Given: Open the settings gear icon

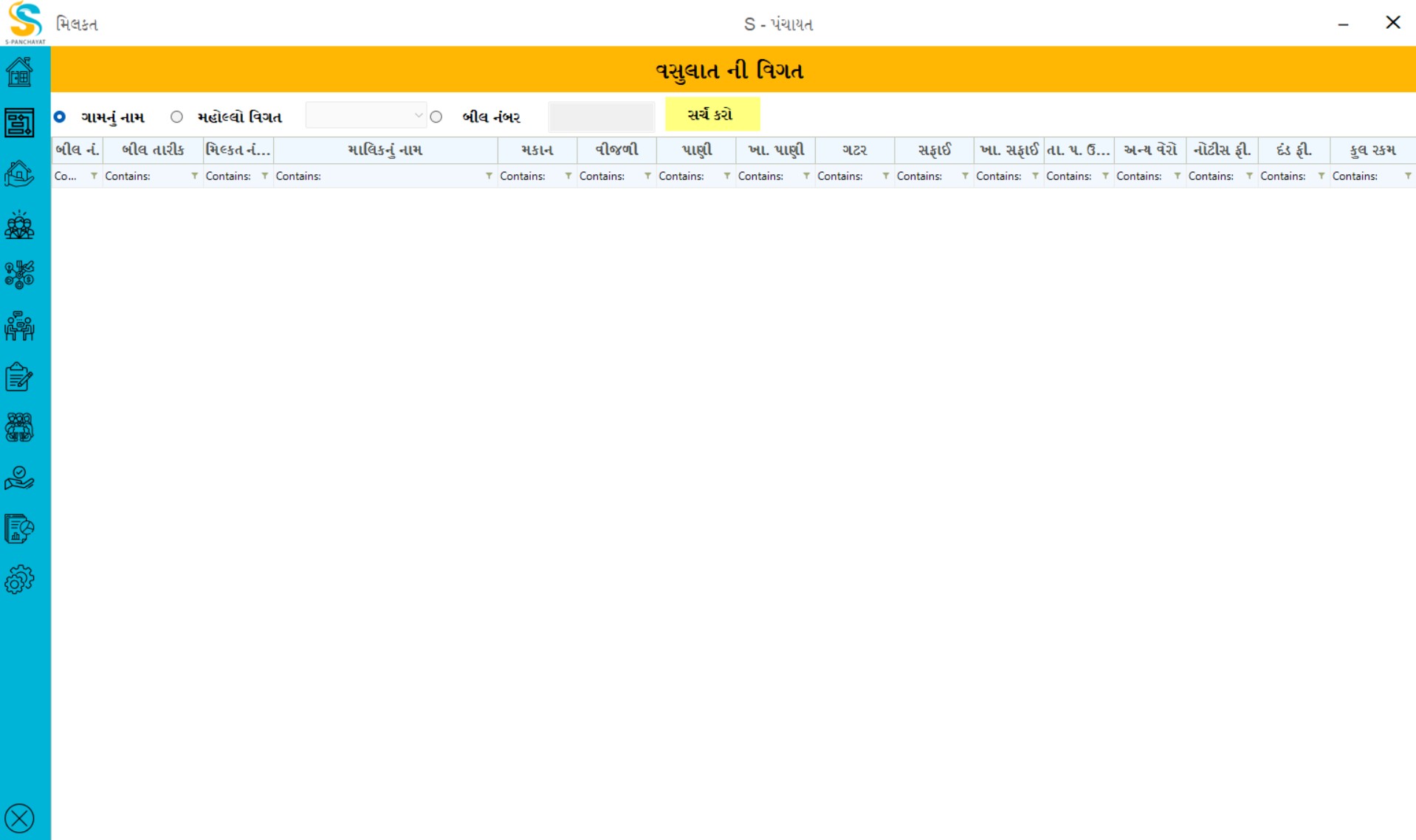Looking at the screenshot, I should click(19, 580).
